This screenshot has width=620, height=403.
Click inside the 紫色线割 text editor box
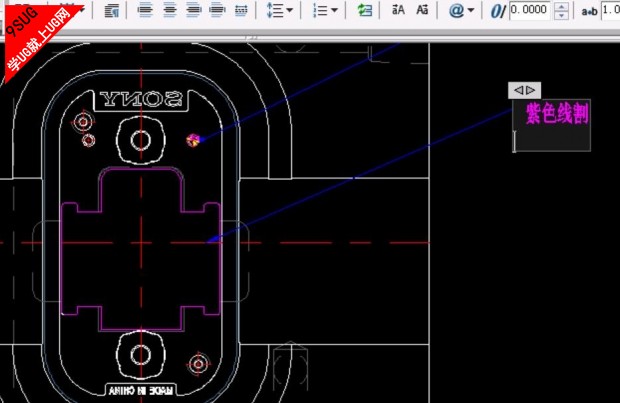552,125
